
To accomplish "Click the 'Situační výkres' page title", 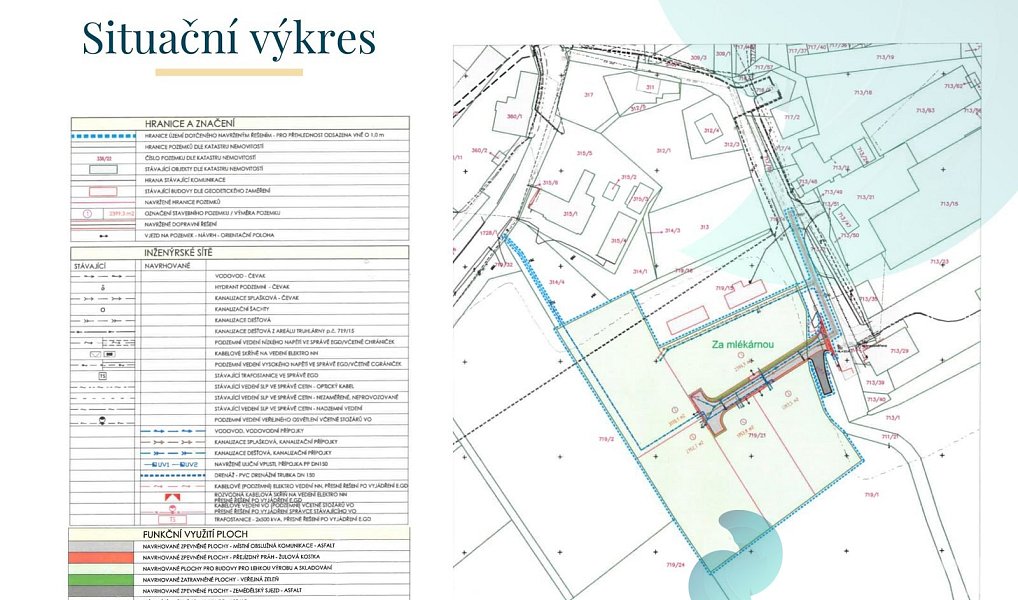I will point(229,38).
